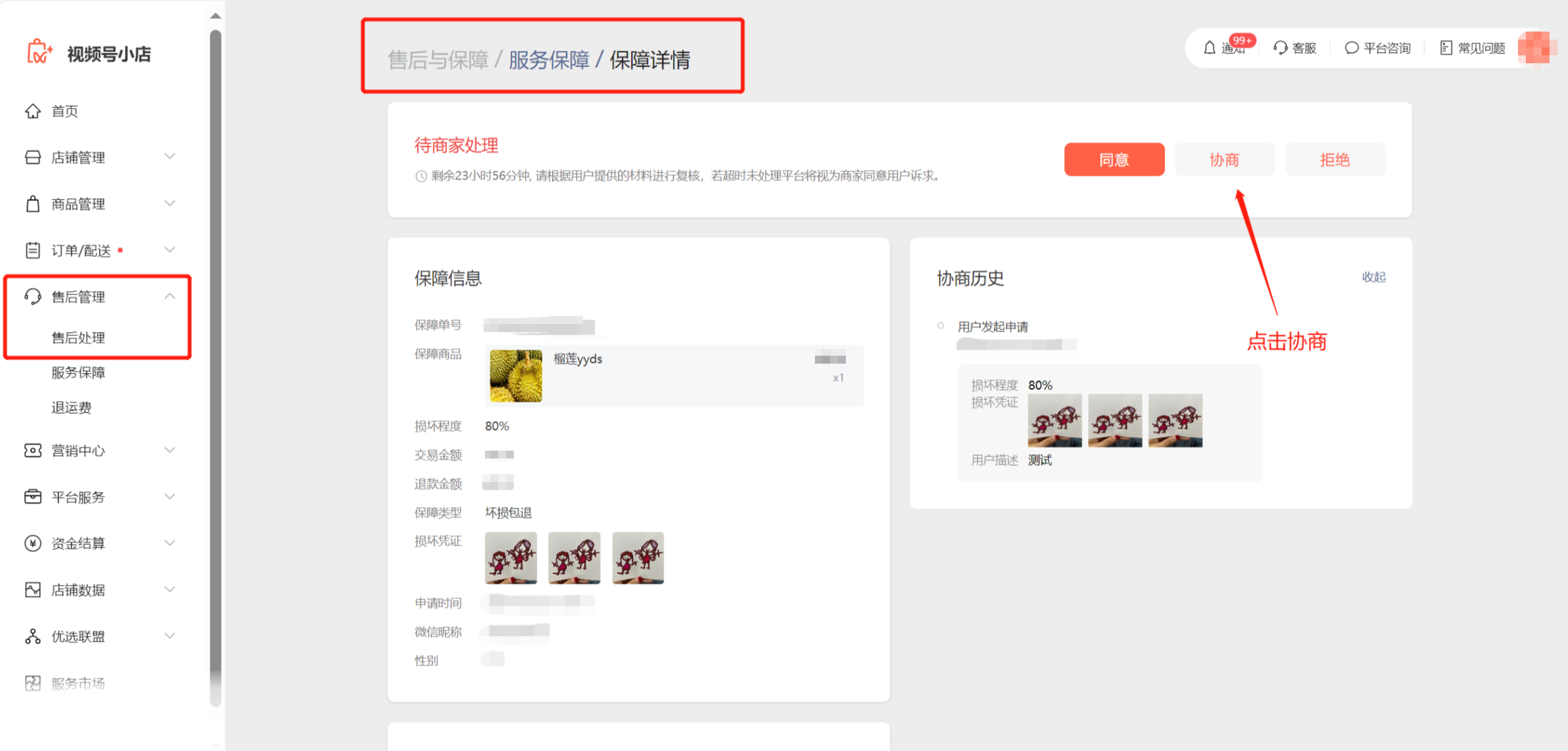Click the 视频号小店 shop logo
Image resolution: width=1568 pixels, height=751 pixels.
click(40, 53)
